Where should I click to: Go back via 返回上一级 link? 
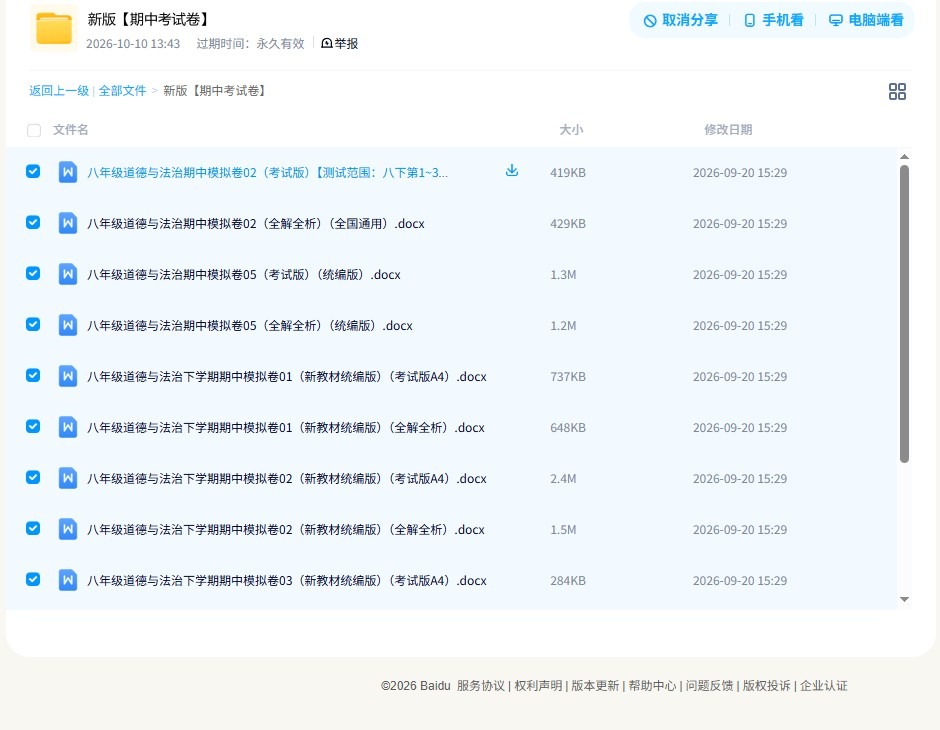[x=59, y=91]
